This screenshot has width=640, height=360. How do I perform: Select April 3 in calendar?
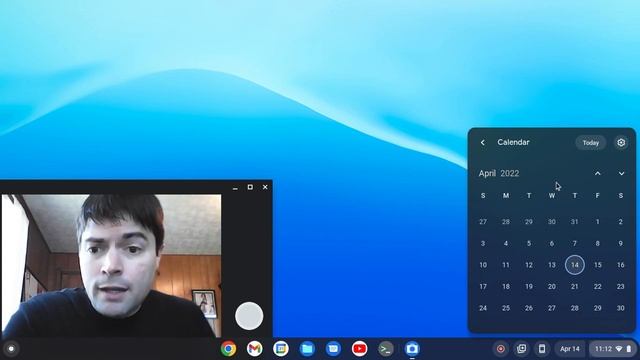[483, 243]
